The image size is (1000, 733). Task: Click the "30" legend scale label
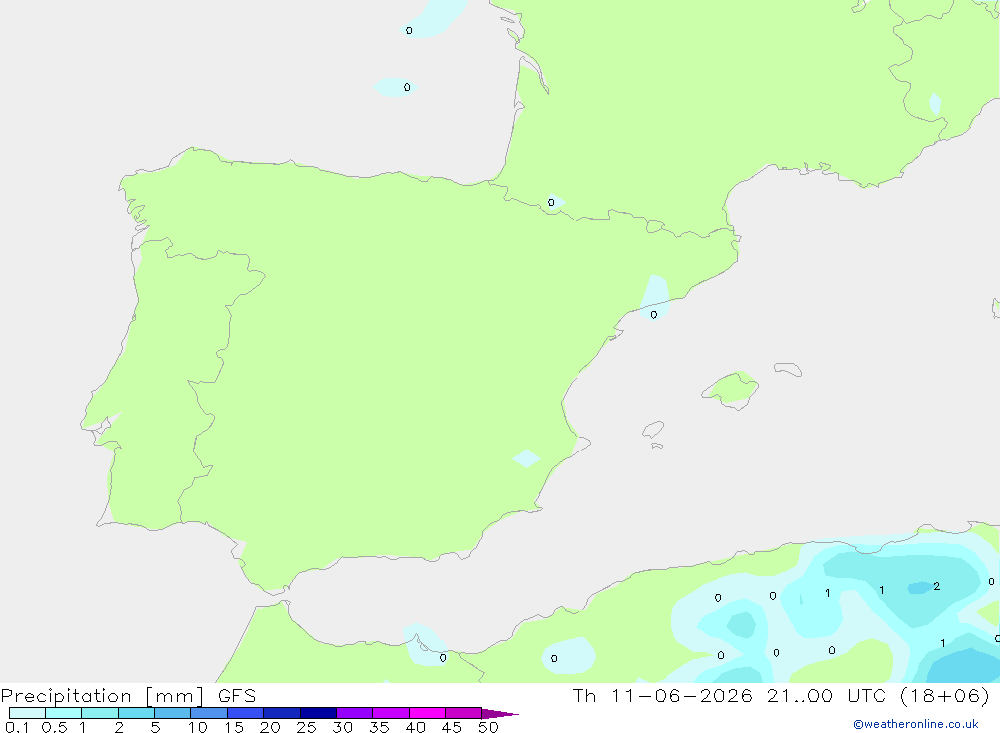(343, 727)
